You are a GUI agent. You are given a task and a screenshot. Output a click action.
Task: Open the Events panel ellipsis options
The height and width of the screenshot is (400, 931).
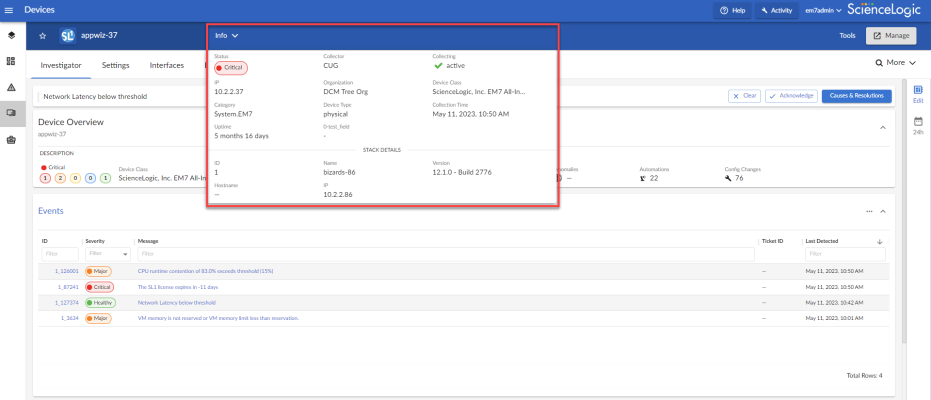click(x=869, y=211)
